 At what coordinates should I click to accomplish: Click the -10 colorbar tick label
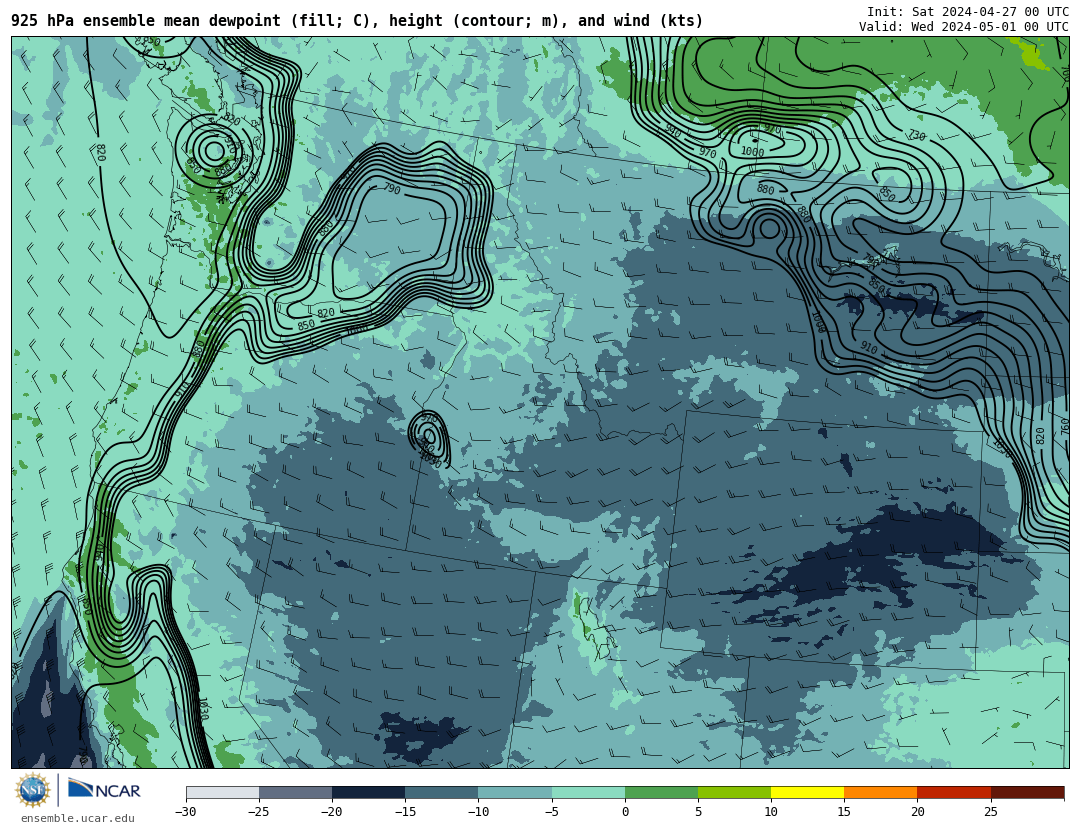[x=477, y=812]
